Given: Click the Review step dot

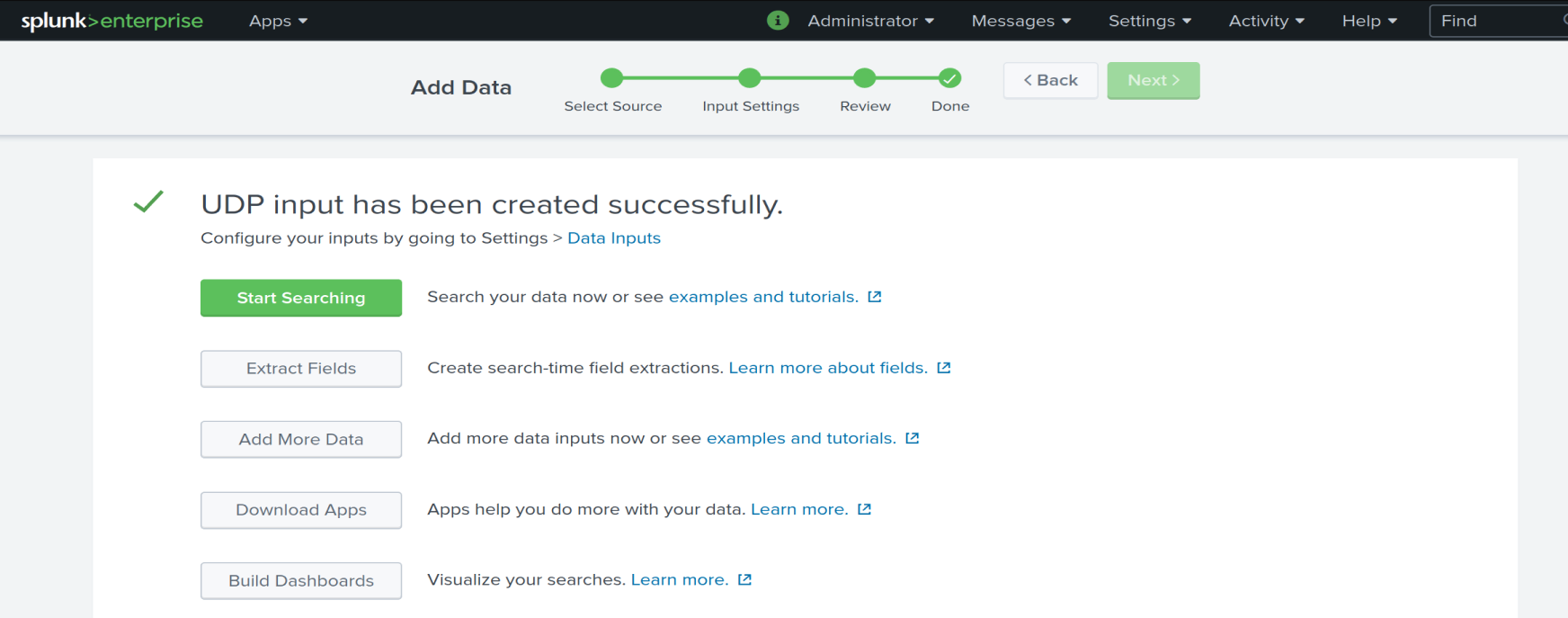Looking at the screenshot, I should [x=865, y=78].
